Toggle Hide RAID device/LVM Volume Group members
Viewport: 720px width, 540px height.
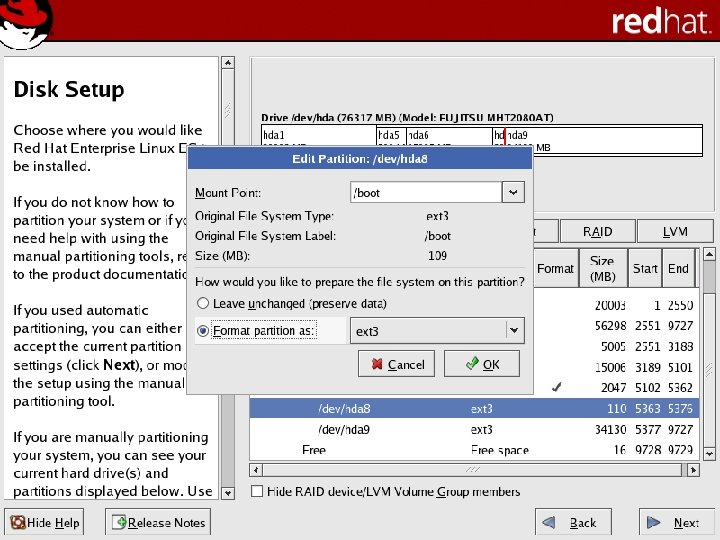tap(257, 491)
